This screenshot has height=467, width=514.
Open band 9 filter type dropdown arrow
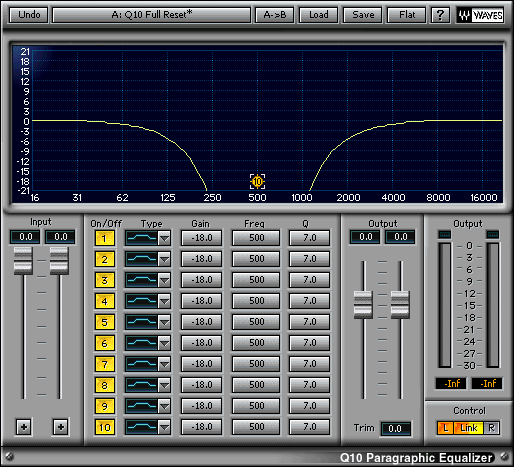(x=164, y=406)
